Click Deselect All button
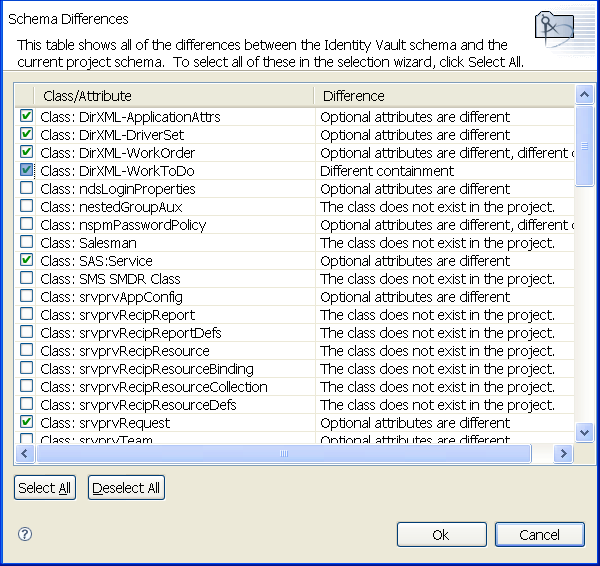 coord(126,488)
